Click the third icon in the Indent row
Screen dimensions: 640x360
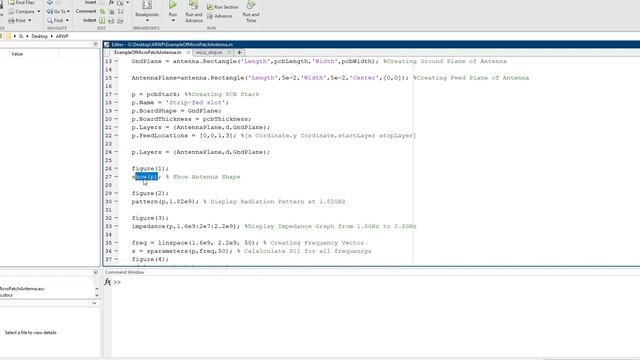pyautogui.click(x=120, y=20)
